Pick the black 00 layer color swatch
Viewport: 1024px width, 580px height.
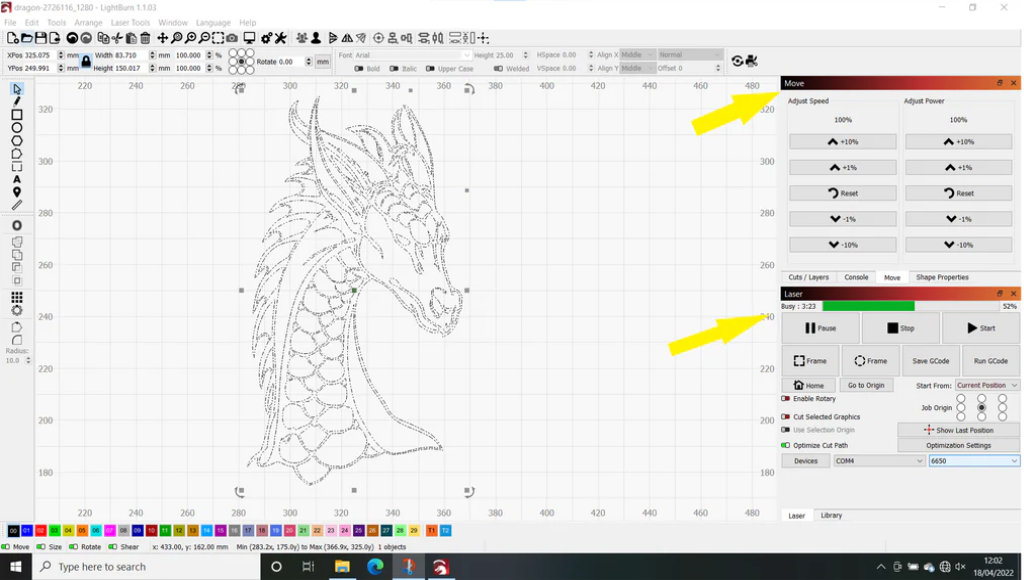13,531
